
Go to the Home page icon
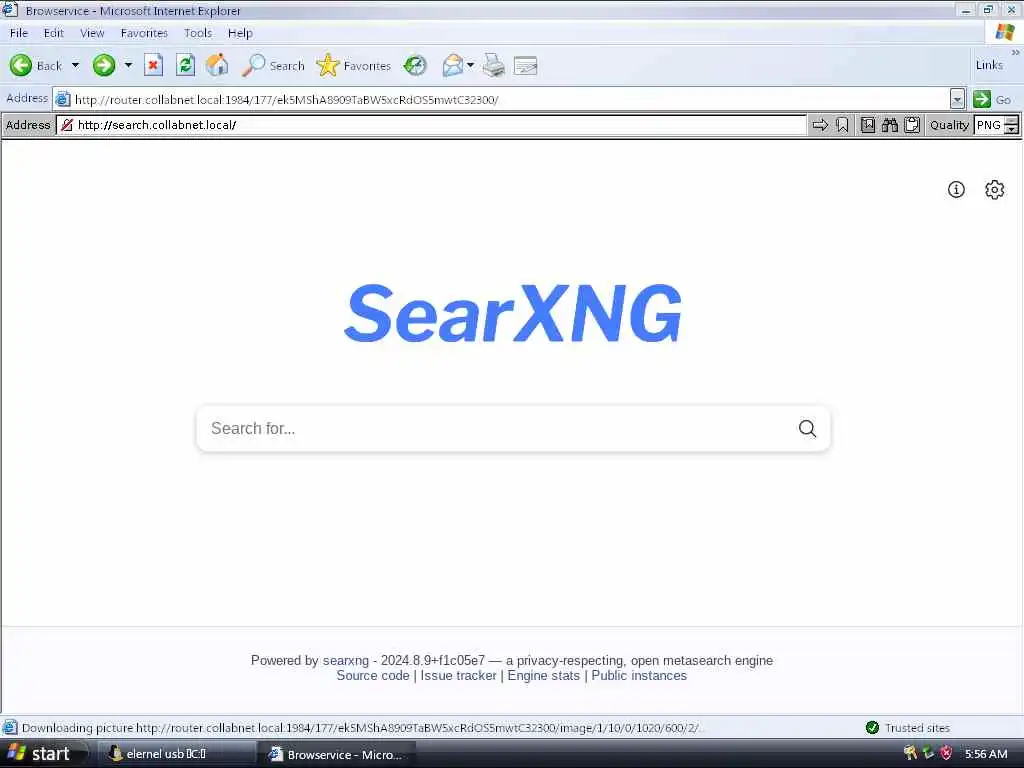[217, 65]
